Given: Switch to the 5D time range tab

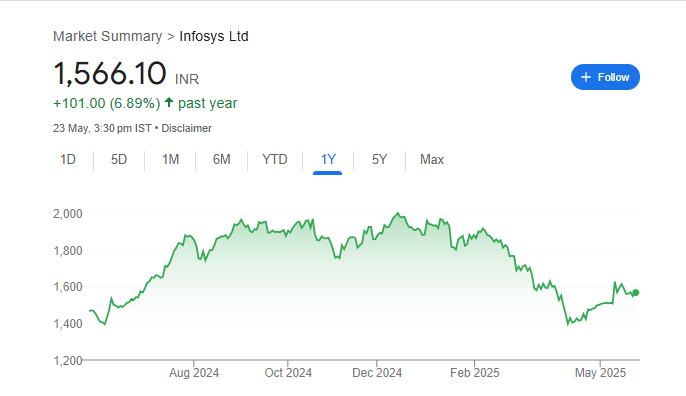Looking at the screenshot, I should [119, 159].
